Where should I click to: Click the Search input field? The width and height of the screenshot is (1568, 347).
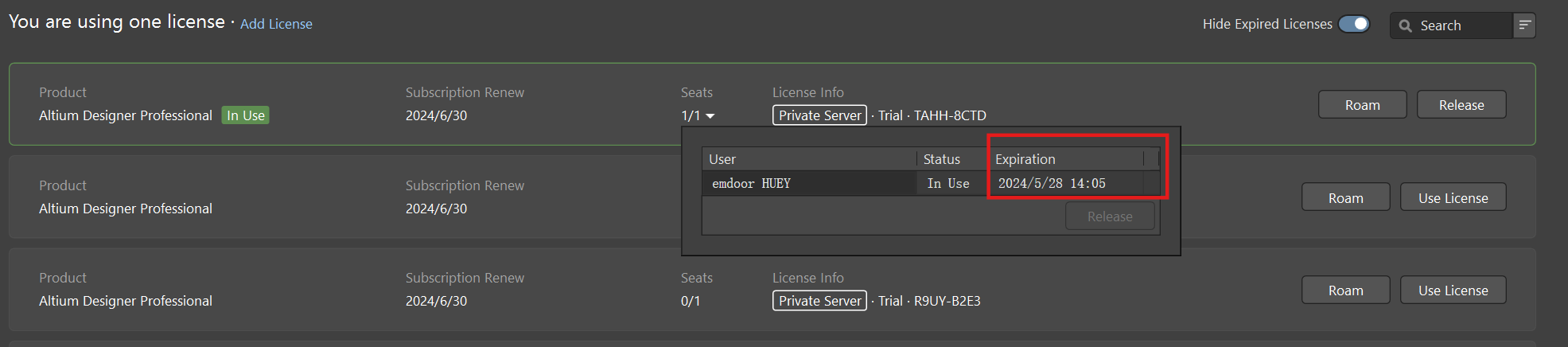(x=1462, y=25)
